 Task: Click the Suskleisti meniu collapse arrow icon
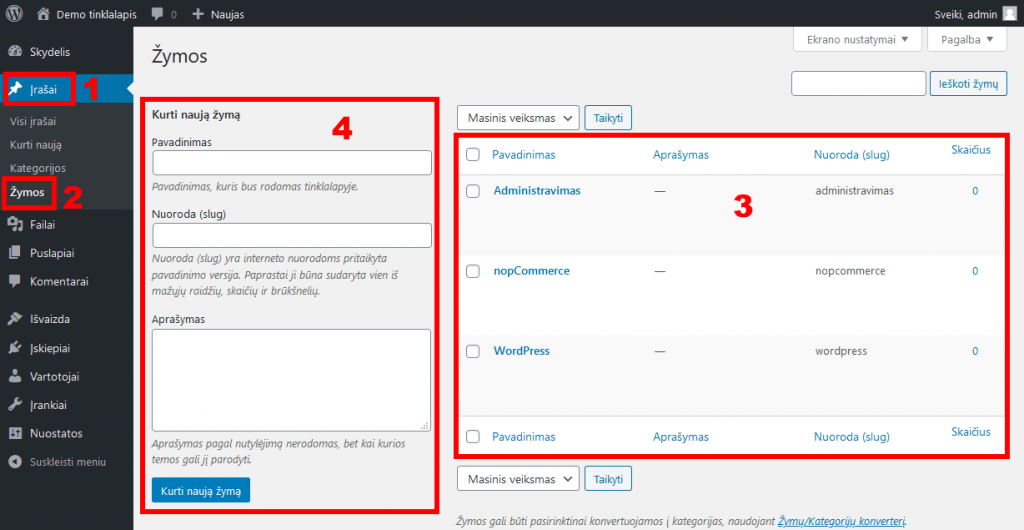click(x=16, y=461)
